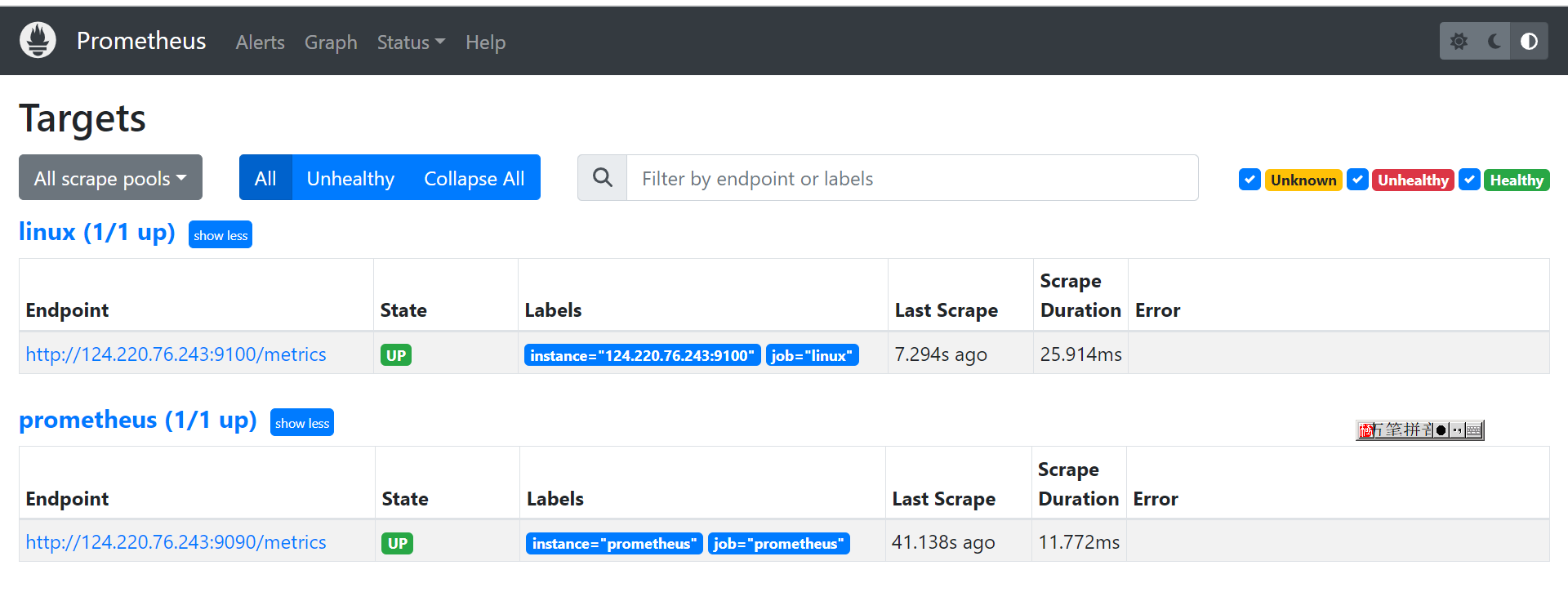This screenshot has width=1568, height=610.
Task: Open the Status dropdown menu
Action: pos(411,42)
